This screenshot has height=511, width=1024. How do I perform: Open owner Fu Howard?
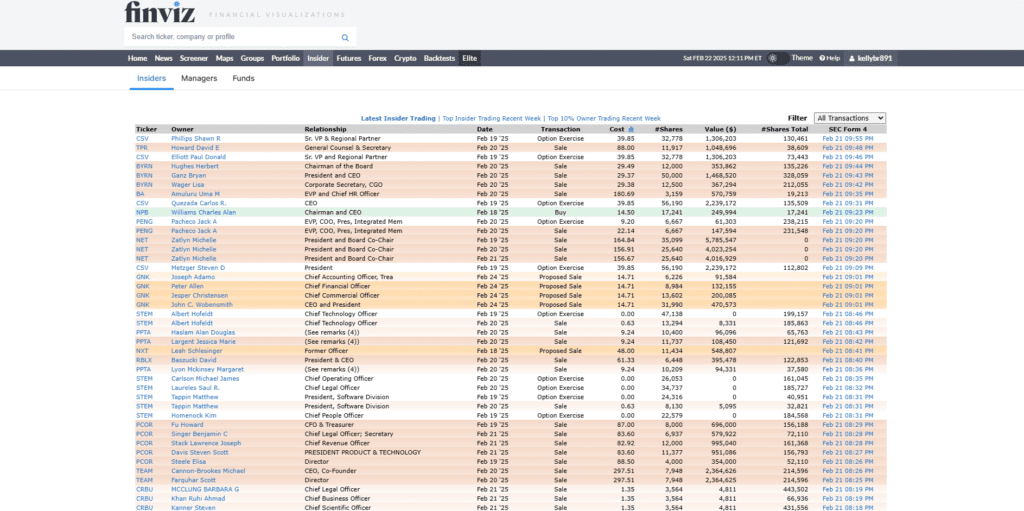coord(187,425)
